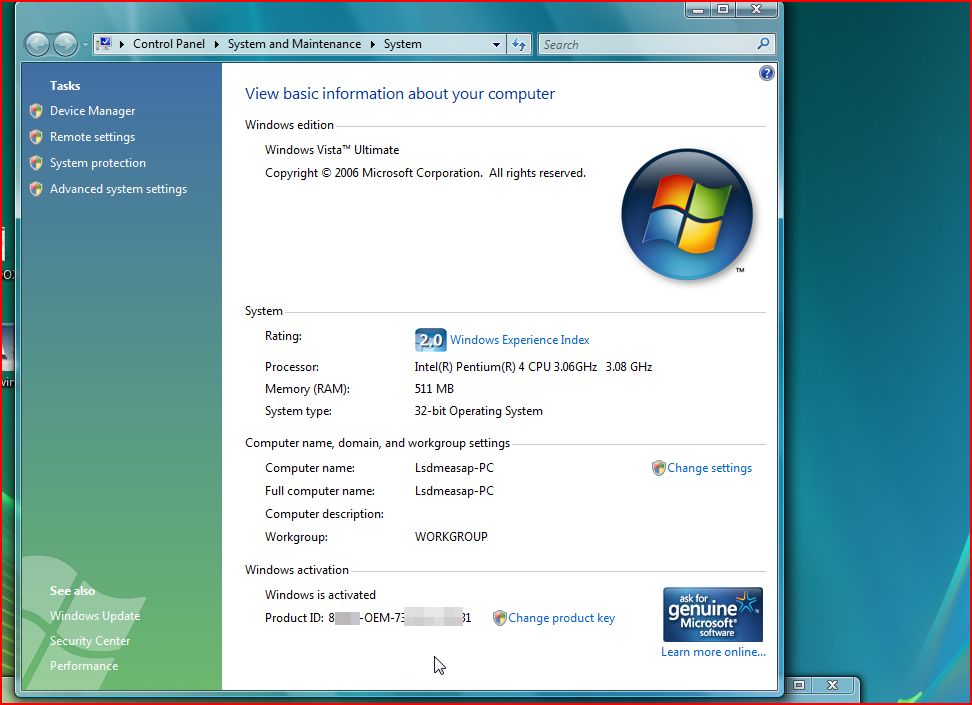Image resolution: width=972 pixels, height=705 pixels.
Task: Click the genuine Microsoft software badge
Action: [x=713, y=614]
